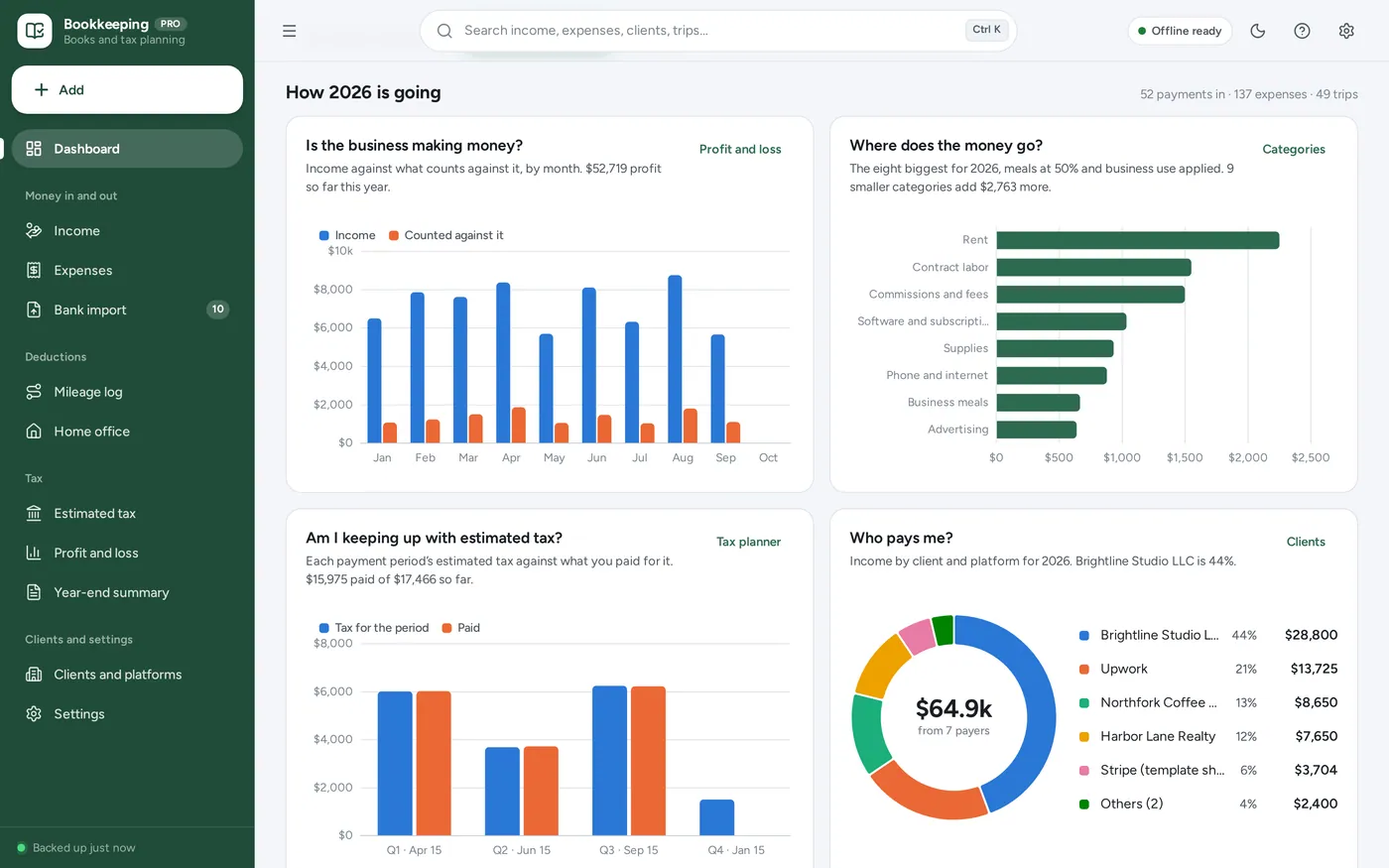Click the Backed up just now status
The width and height of the screenshot is (1389, 868).
coord(76,848)
